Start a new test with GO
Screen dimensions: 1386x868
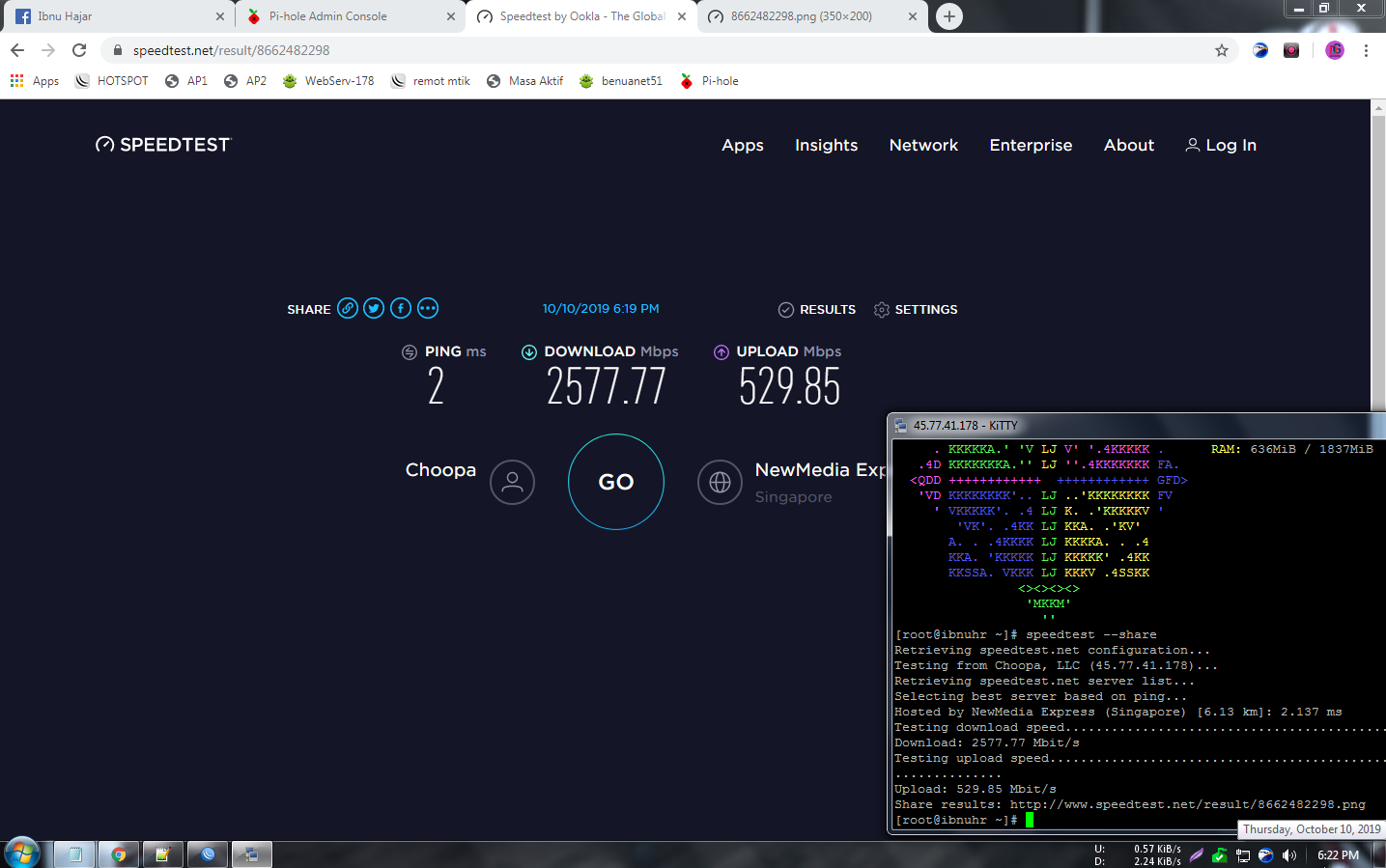[x=616, y=482]
